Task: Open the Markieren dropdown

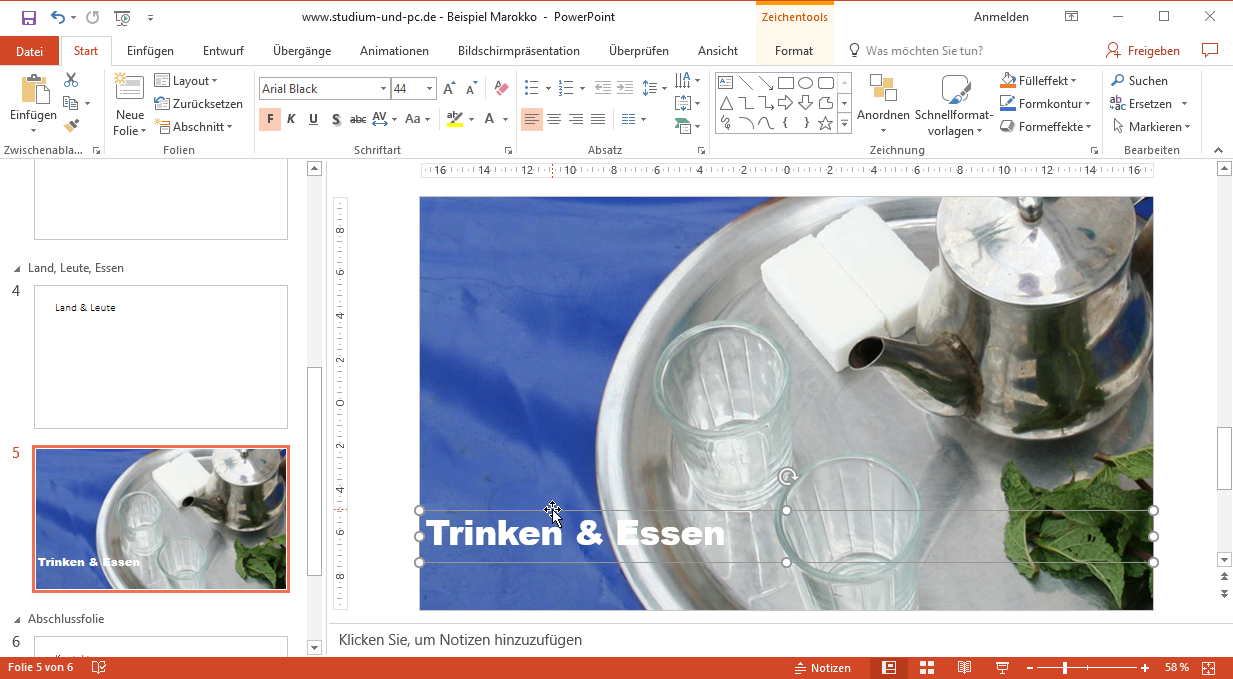Action: 1151,127
